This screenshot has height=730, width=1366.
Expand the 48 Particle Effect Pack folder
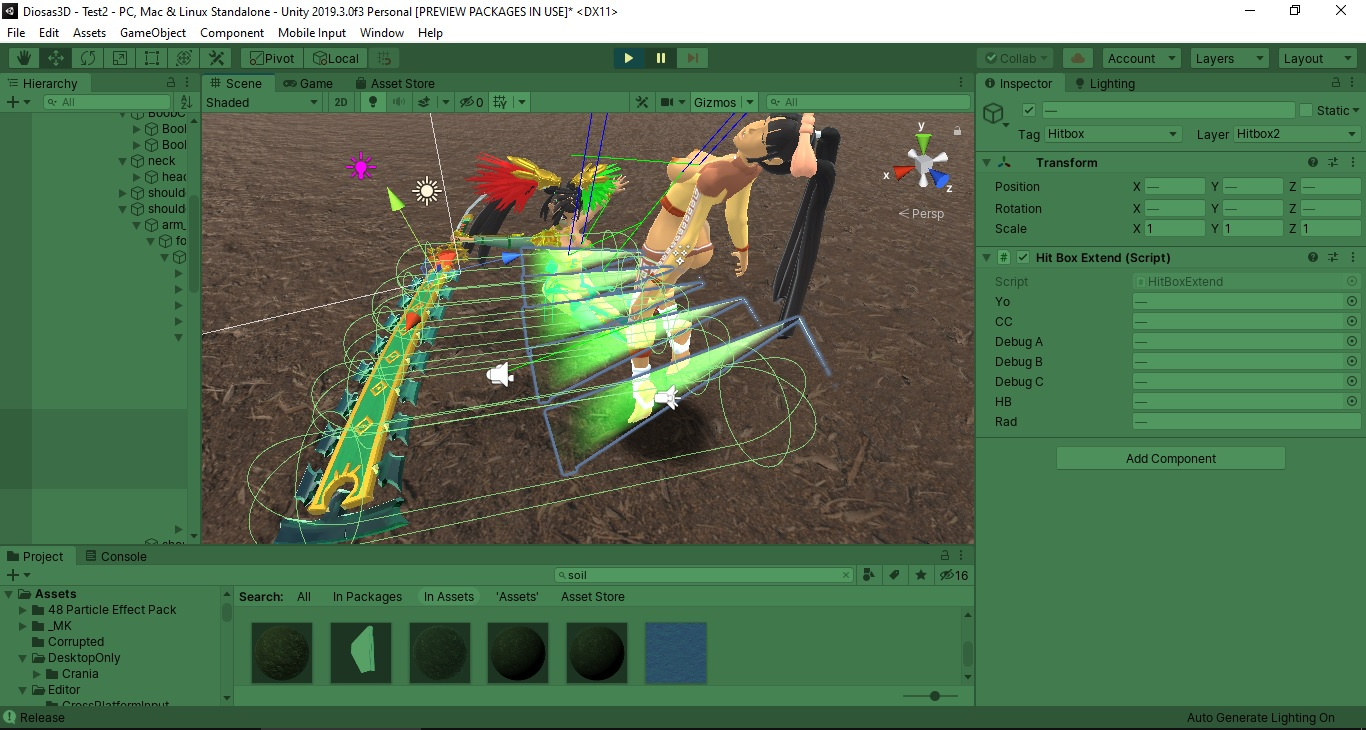pyautogui.click(x=23, y=610)
